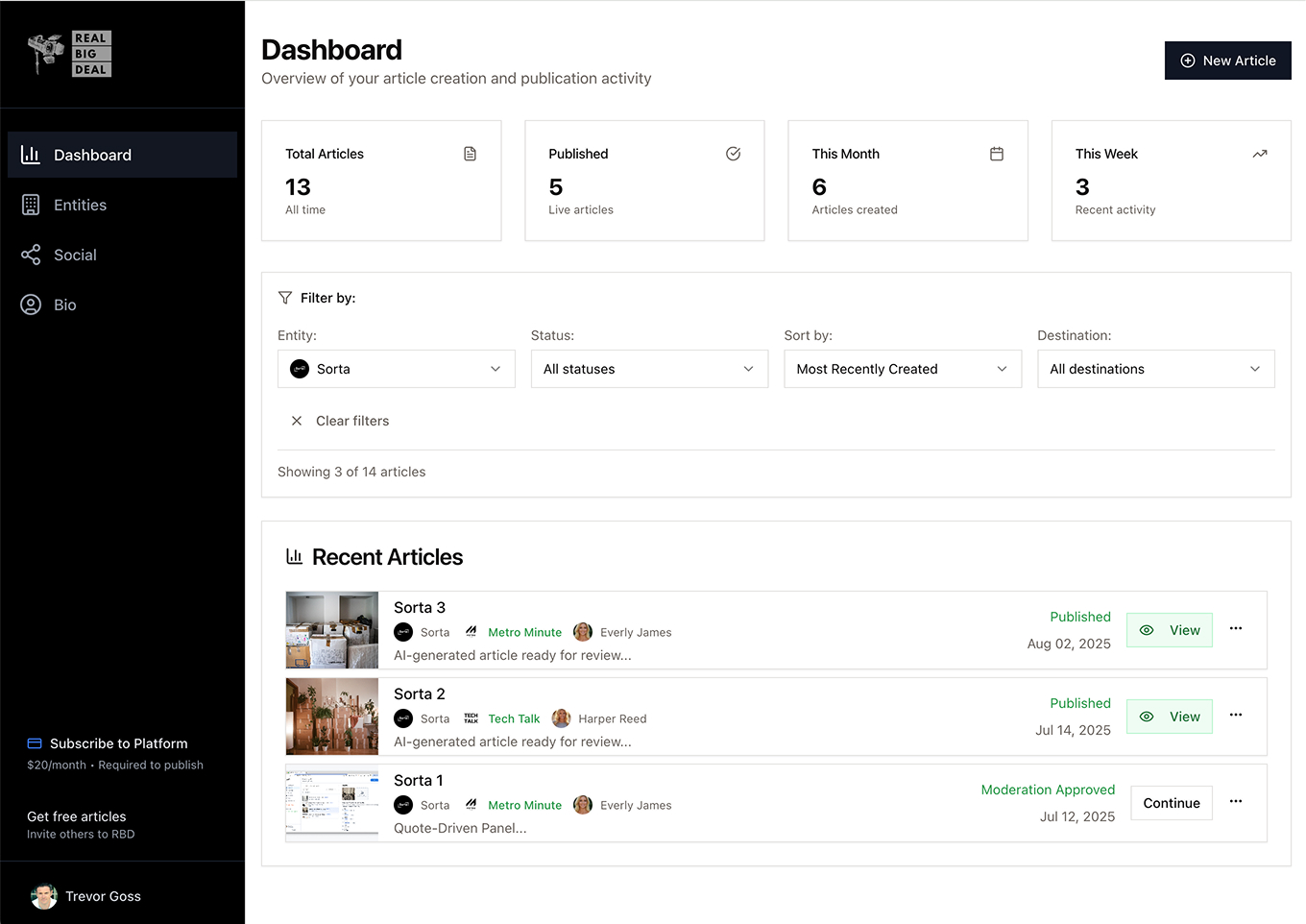
Task: Open the Tech Talk destination link
Action: [x=514, y=718]
